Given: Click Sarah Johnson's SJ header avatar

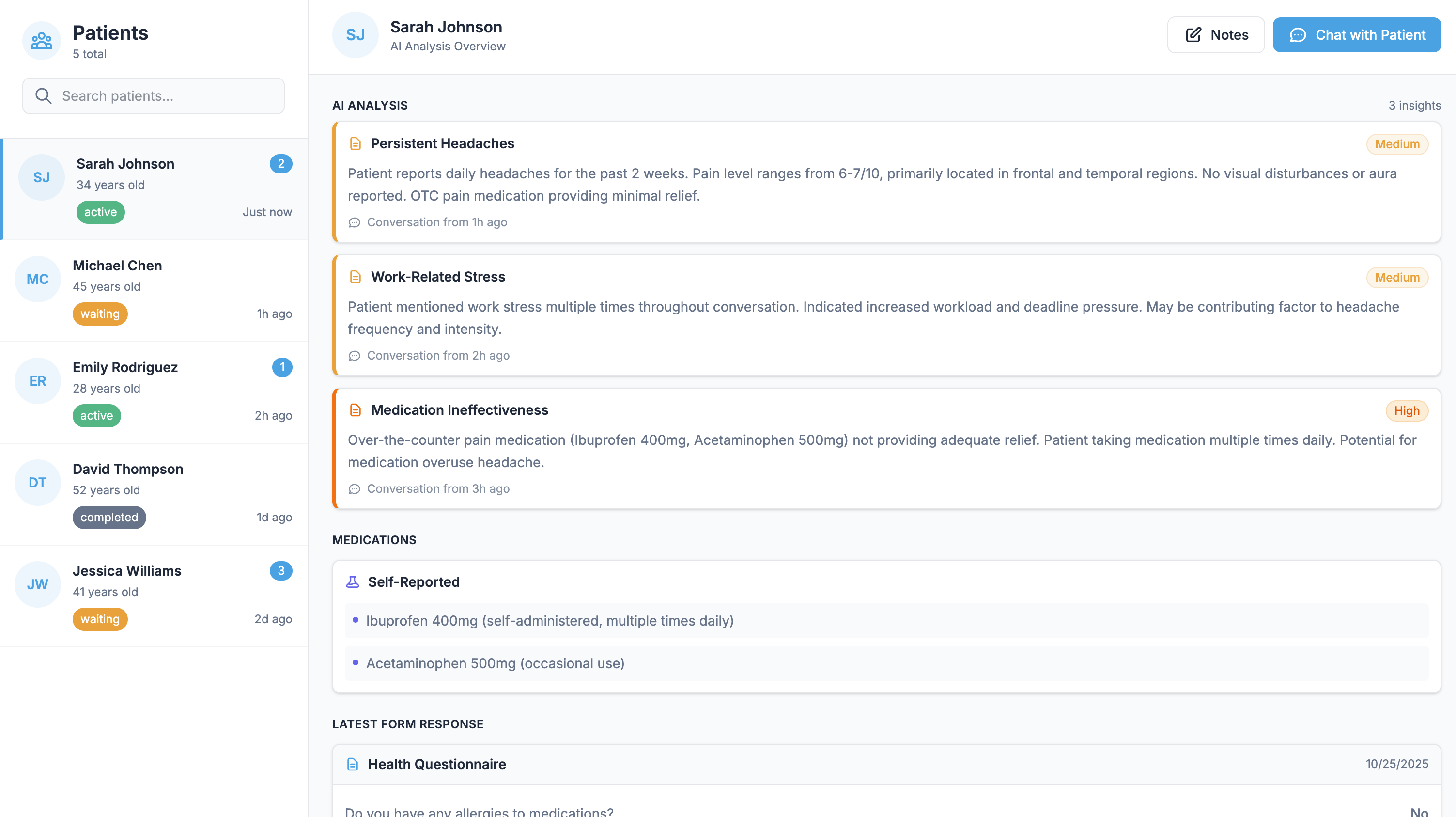Looking at the screenshot, I should point(355,35).
